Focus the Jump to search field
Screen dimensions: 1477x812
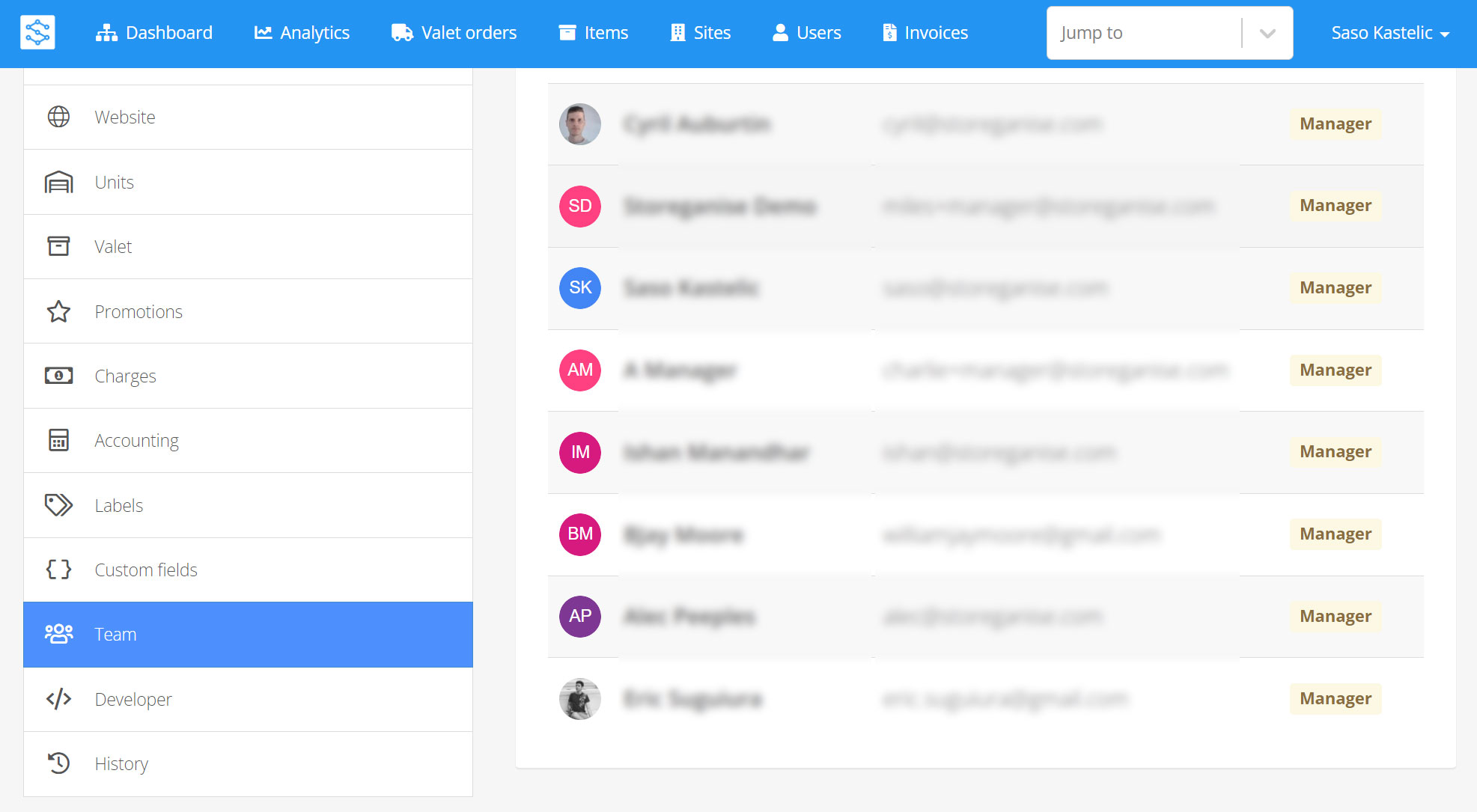(x=1142, y=33)
